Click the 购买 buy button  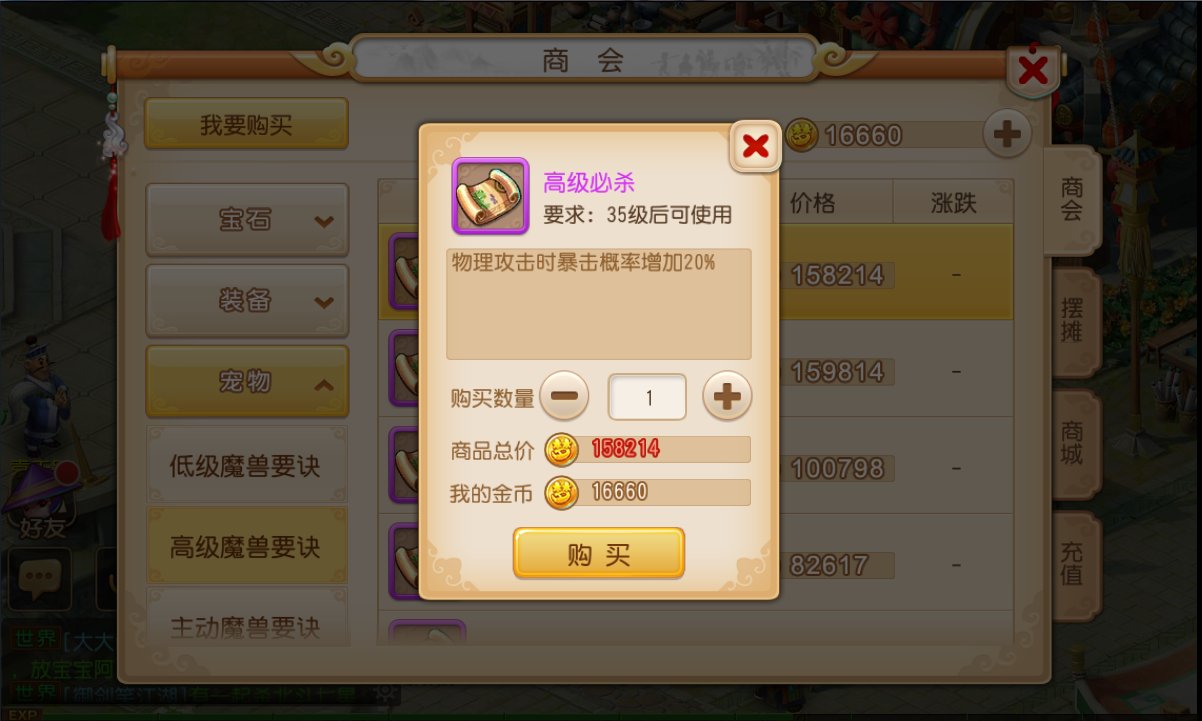599,553
